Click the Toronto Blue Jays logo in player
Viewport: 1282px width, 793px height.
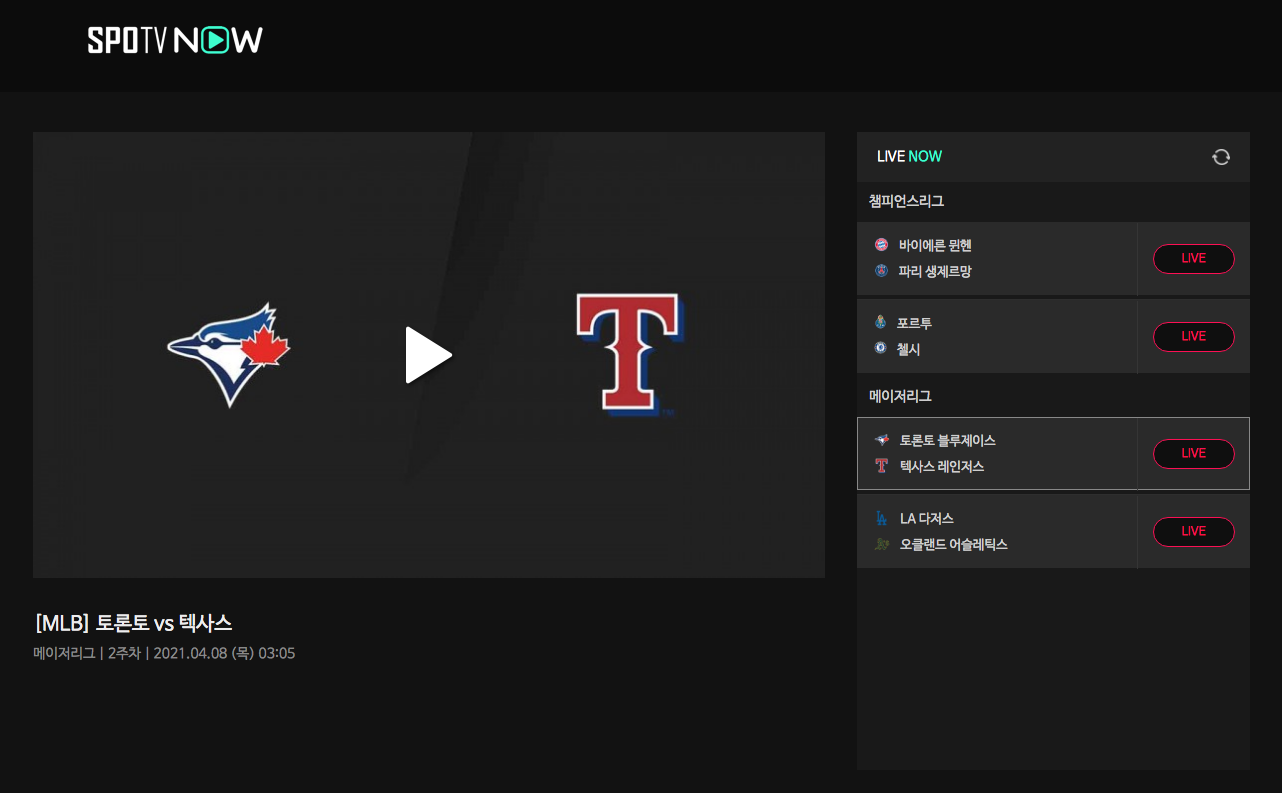229,355
